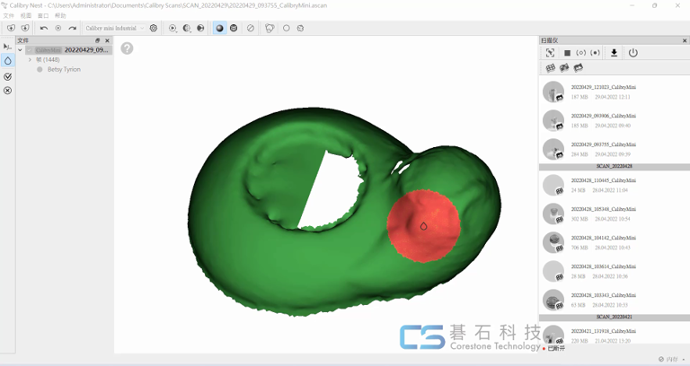Collapse the 20220429_09 project tree node

coord(20,50)
